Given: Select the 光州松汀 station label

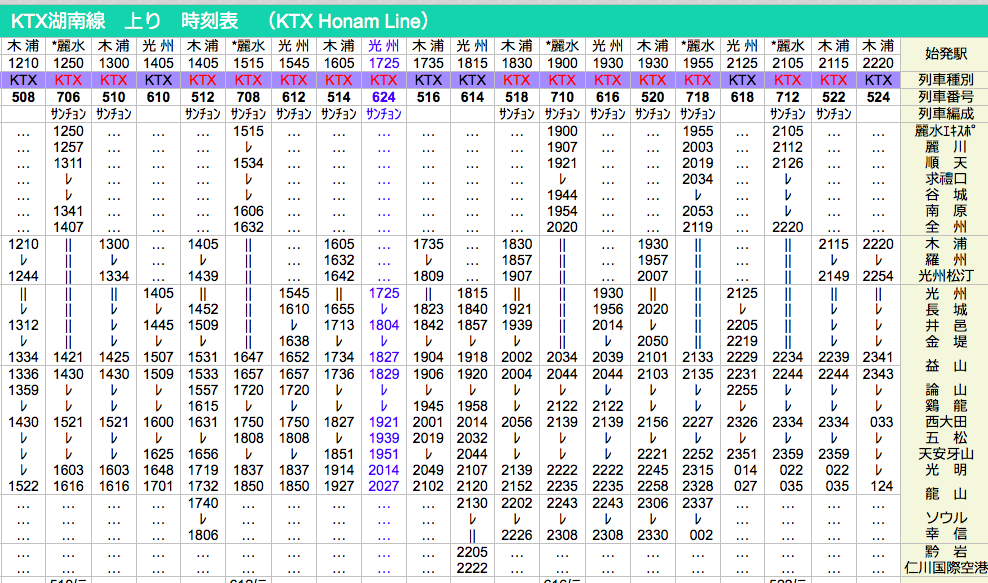Looking at the screenshot, I should point(946,276).
